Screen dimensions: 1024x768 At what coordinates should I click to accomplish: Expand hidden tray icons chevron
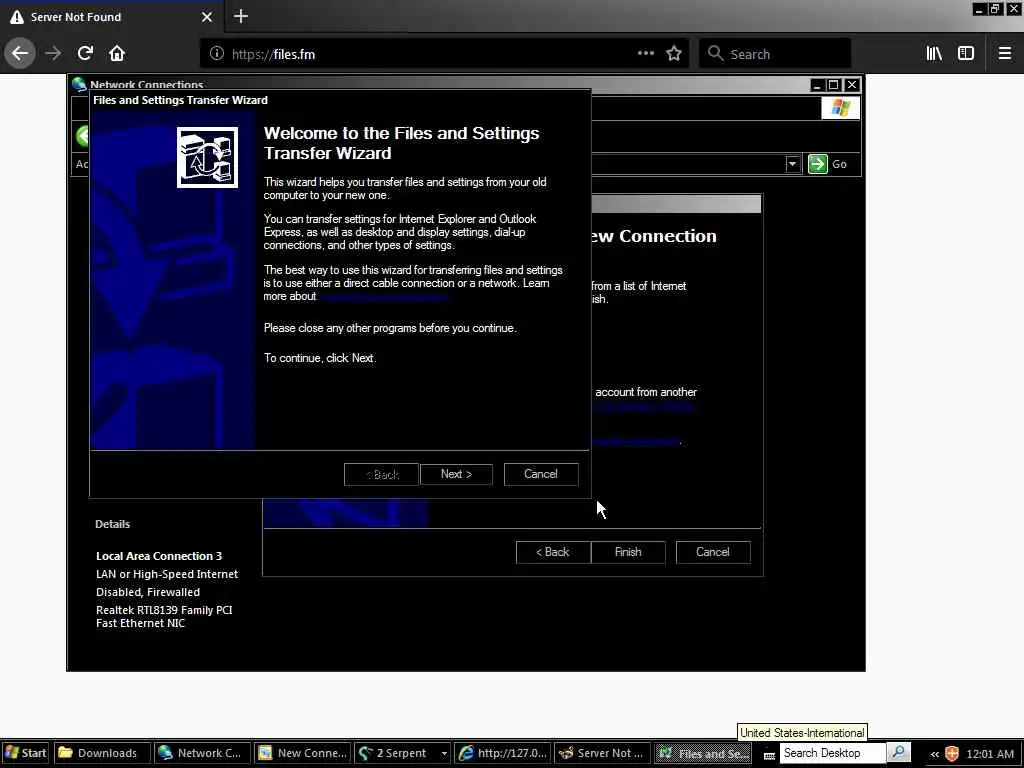point(935,754)
